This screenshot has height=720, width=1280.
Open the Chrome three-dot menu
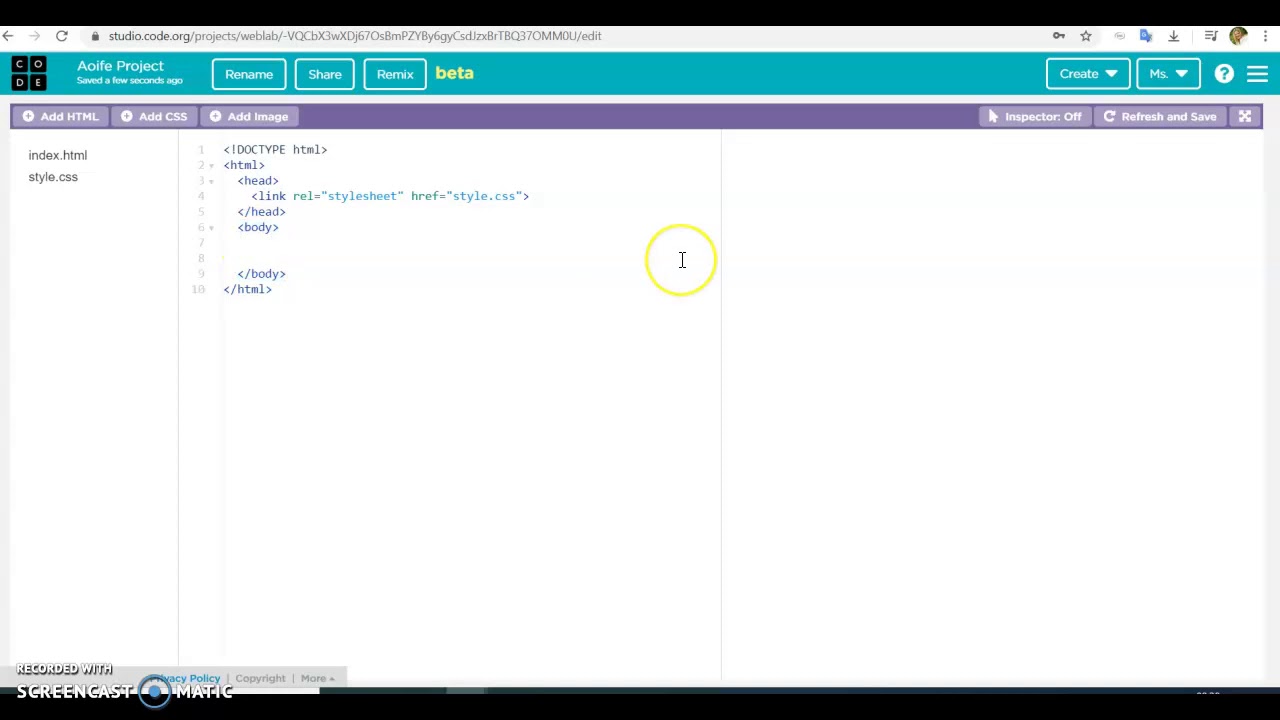point(1265,36)
